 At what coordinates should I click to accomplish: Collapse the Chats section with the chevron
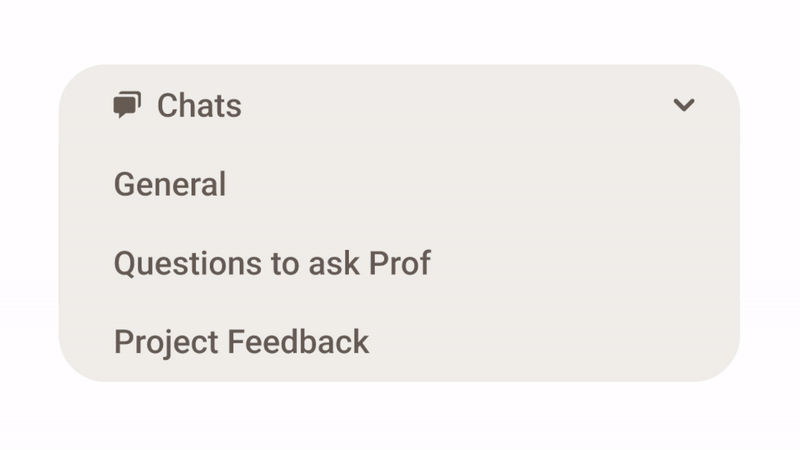coord(684,105)
